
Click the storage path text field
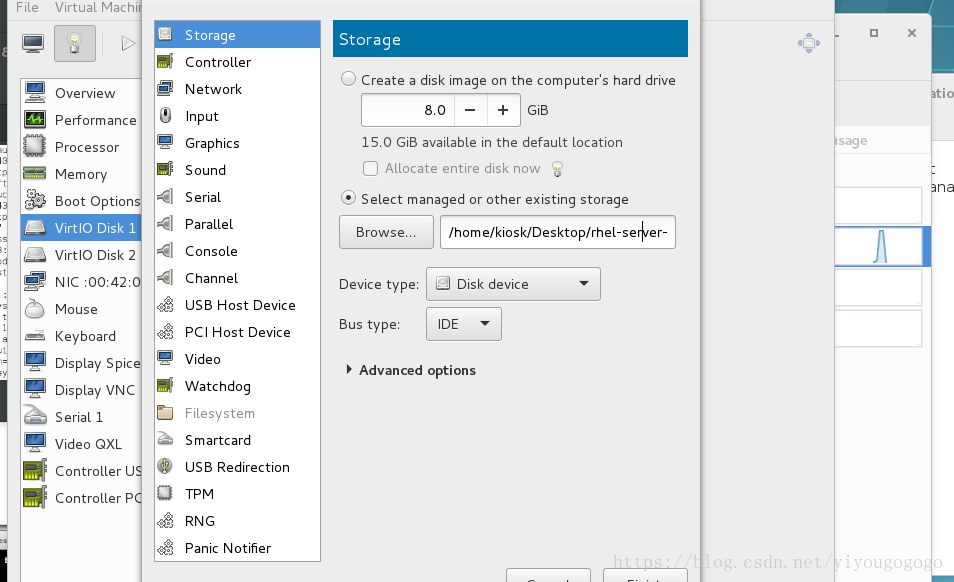coord(557,232)
